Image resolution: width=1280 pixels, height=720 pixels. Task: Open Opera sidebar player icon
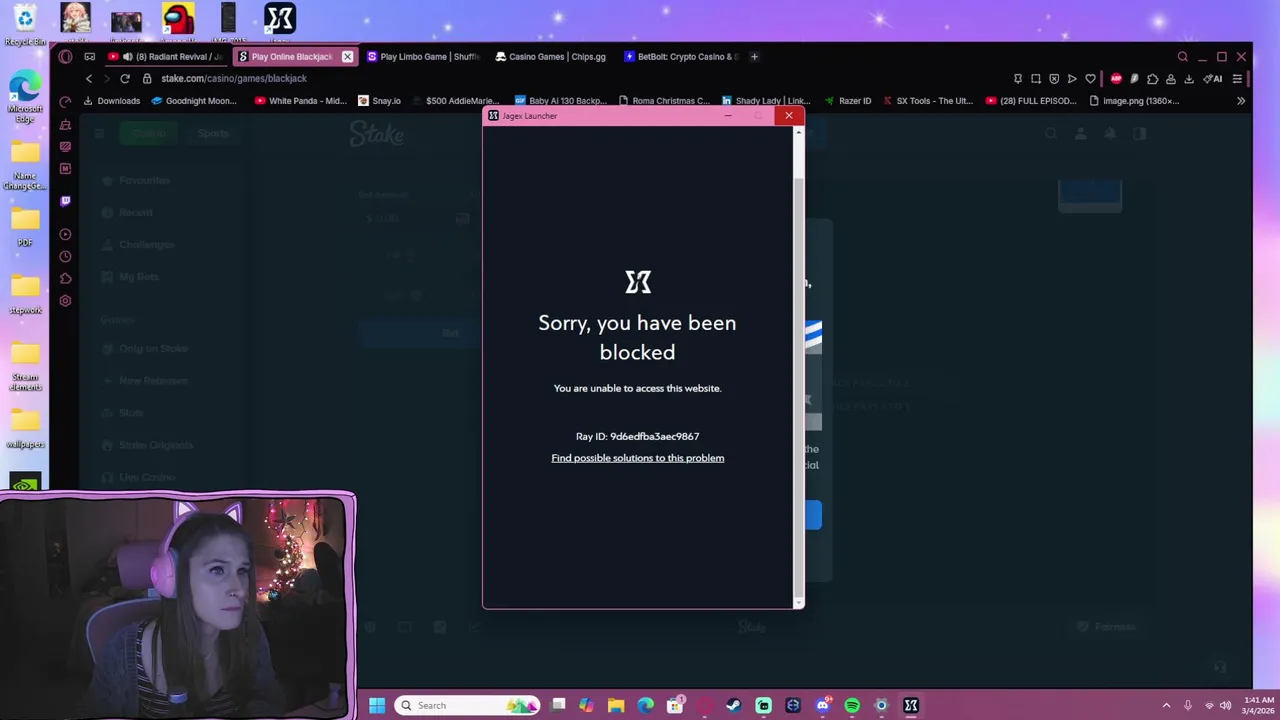click(65, 234)
